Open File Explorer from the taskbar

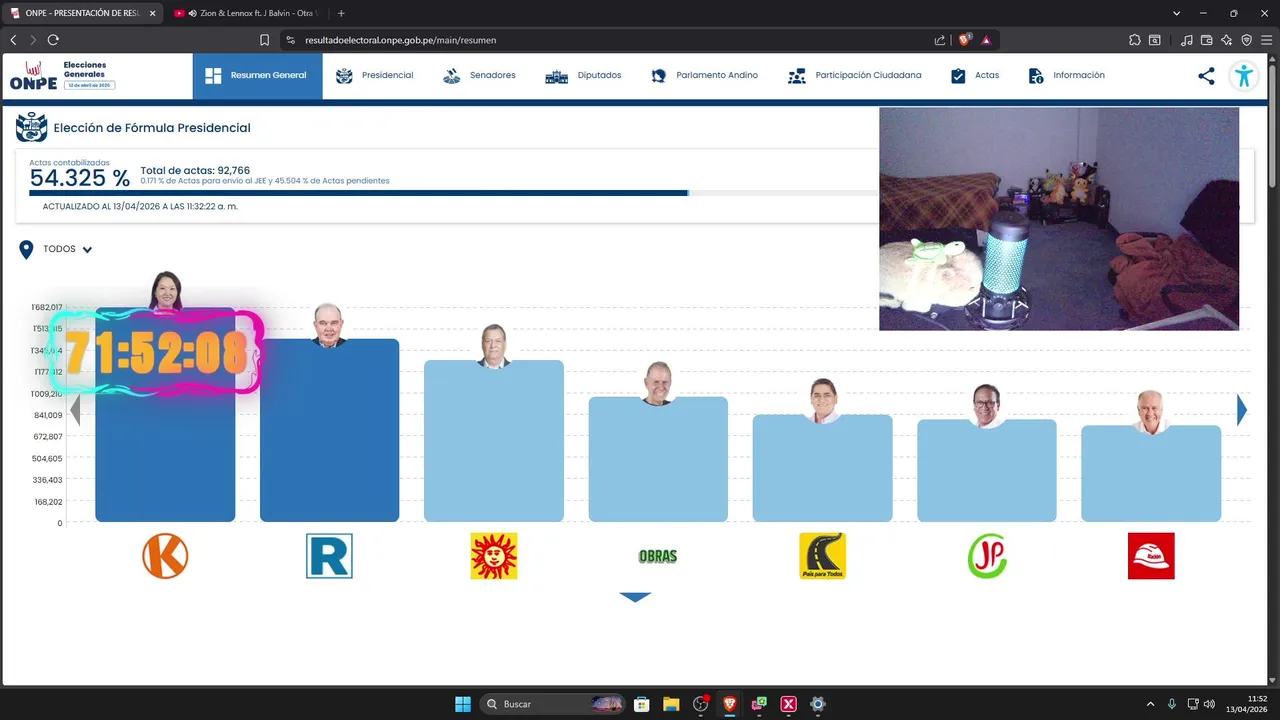click(671, 704)
